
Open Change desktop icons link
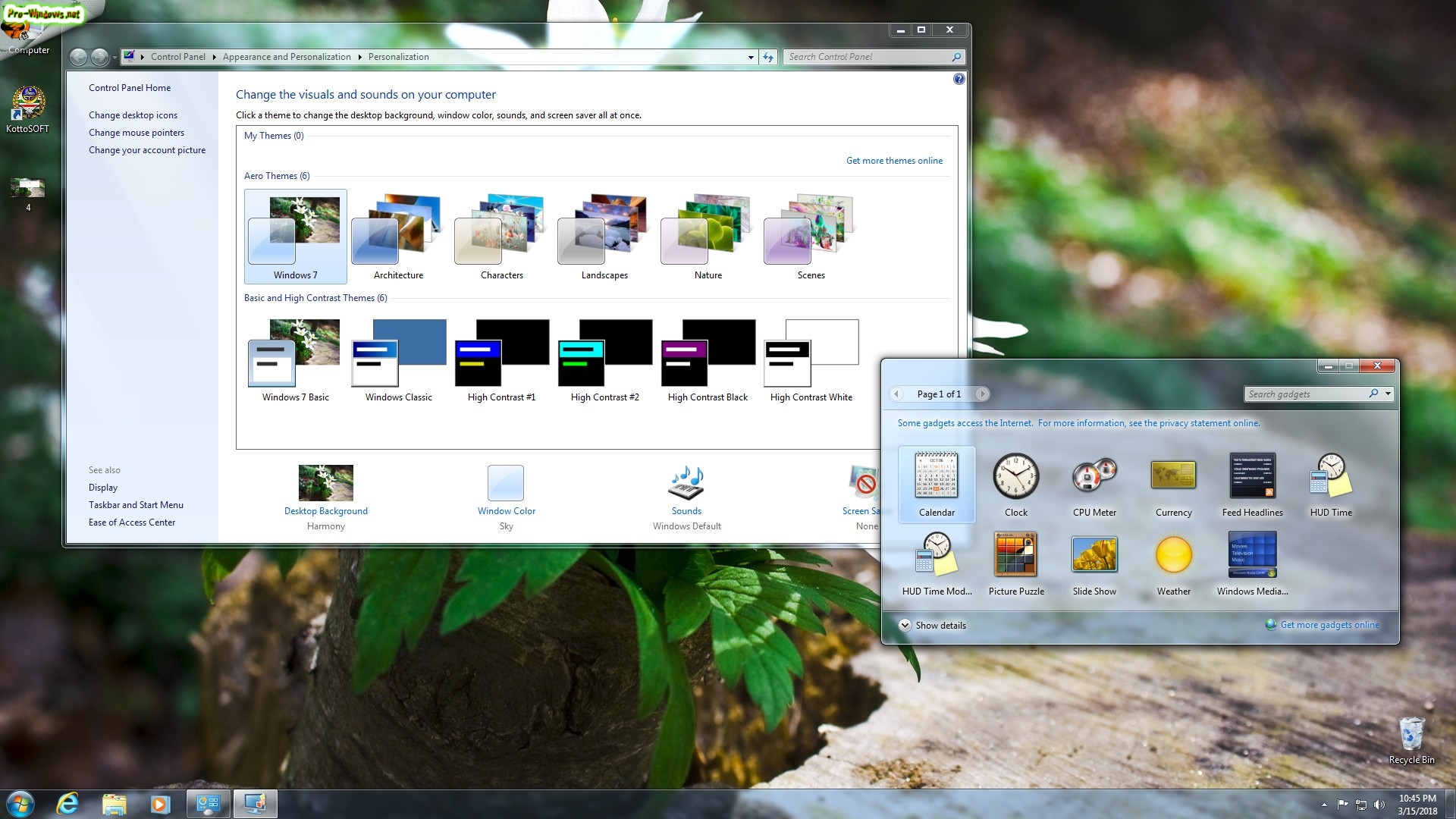point(133,115)
